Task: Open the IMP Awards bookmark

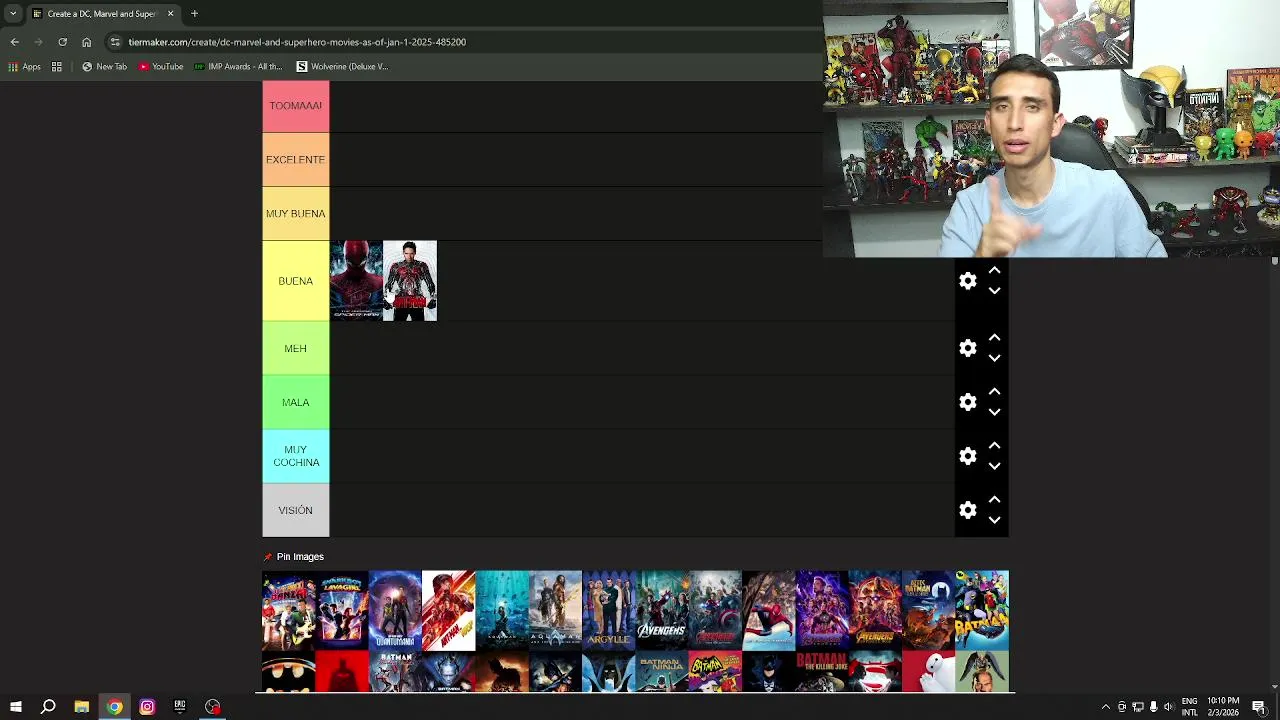Action: 239,67
